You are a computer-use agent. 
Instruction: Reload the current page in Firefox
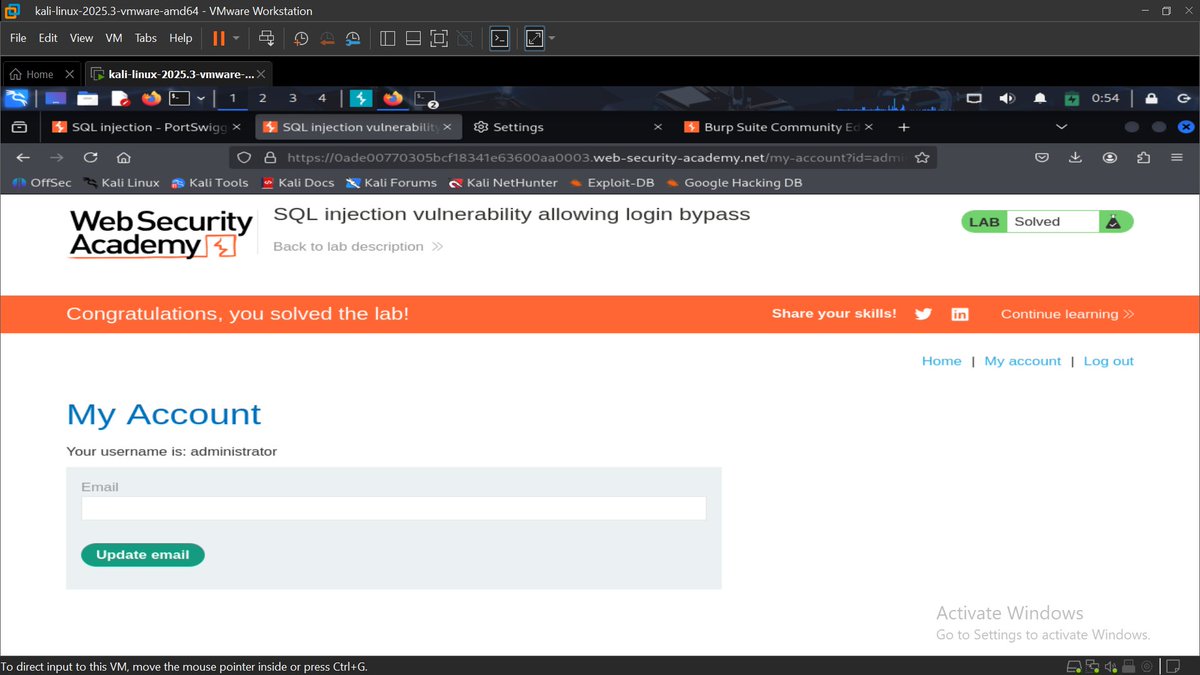90,157
